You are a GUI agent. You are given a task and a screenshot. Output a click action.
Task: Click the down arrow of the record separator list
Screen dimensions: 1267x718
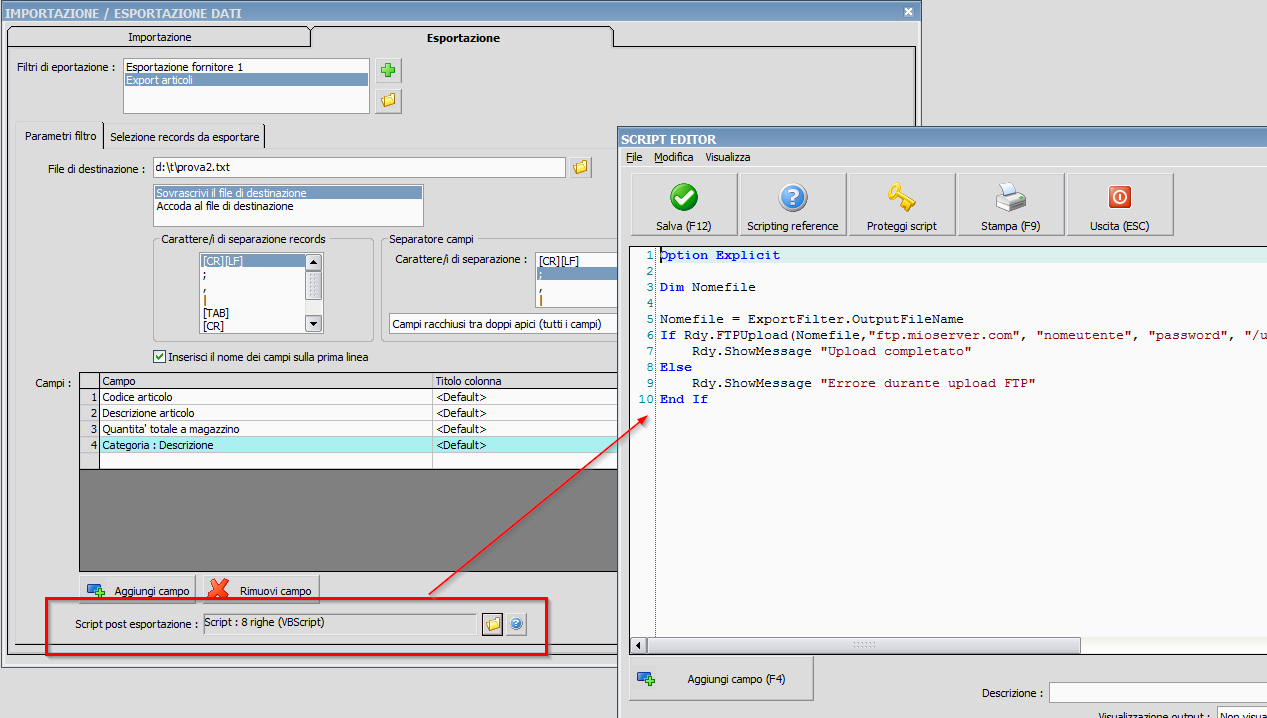click(x=313, y=323)
